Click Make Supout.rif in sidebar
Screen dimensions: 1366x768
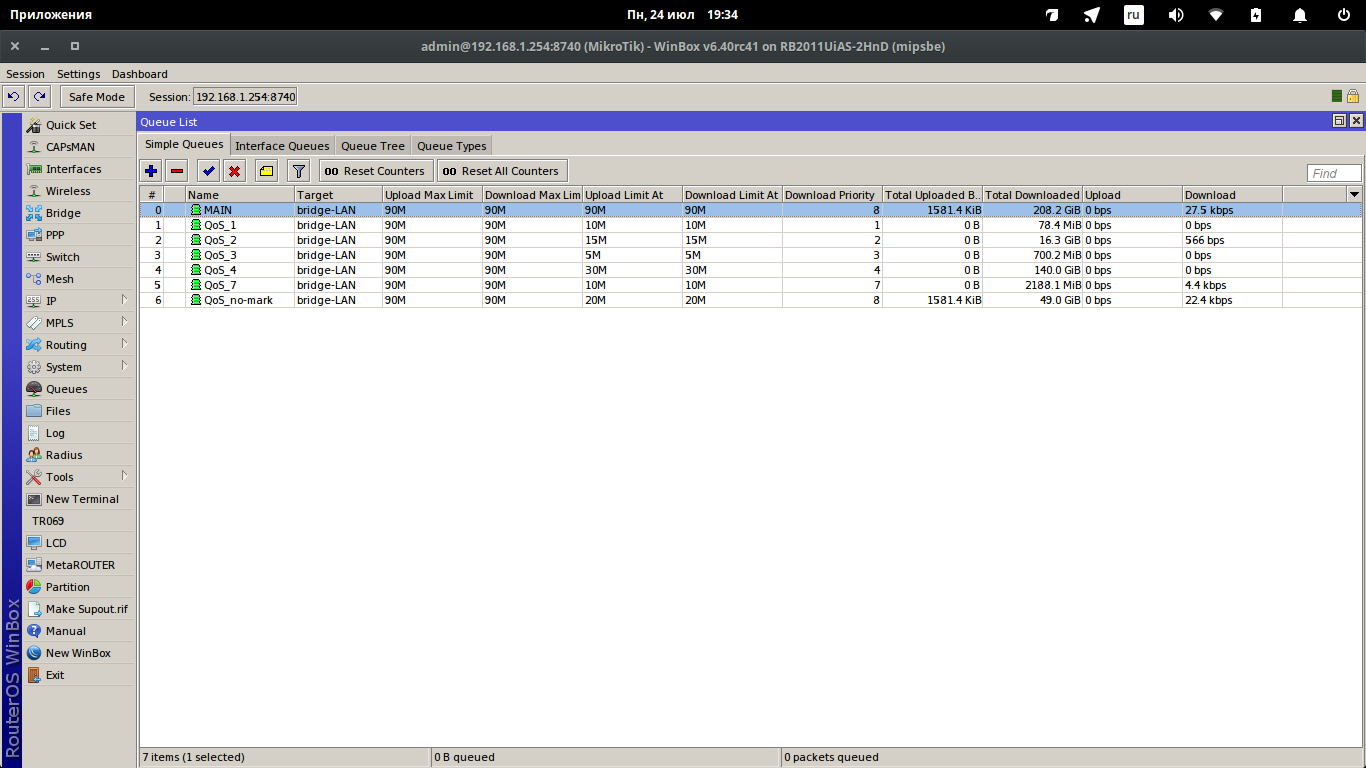click(79, 609)
